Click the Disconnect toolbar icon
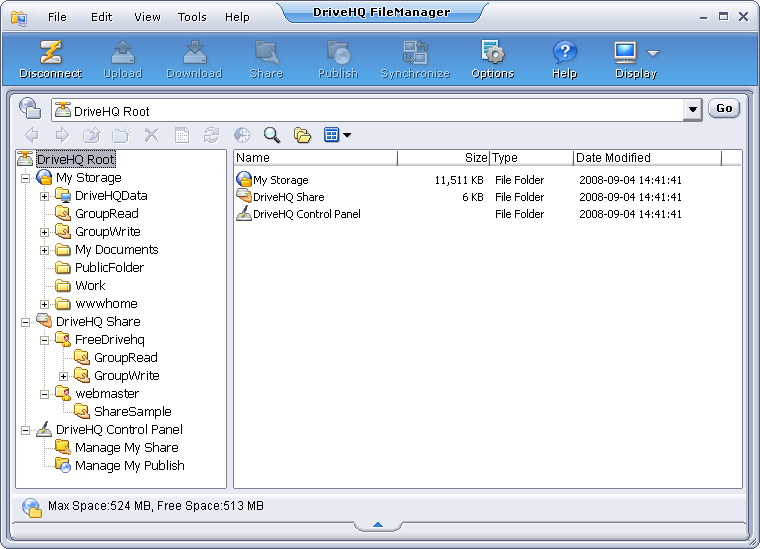The image size is (760, 549). [50, 53]
